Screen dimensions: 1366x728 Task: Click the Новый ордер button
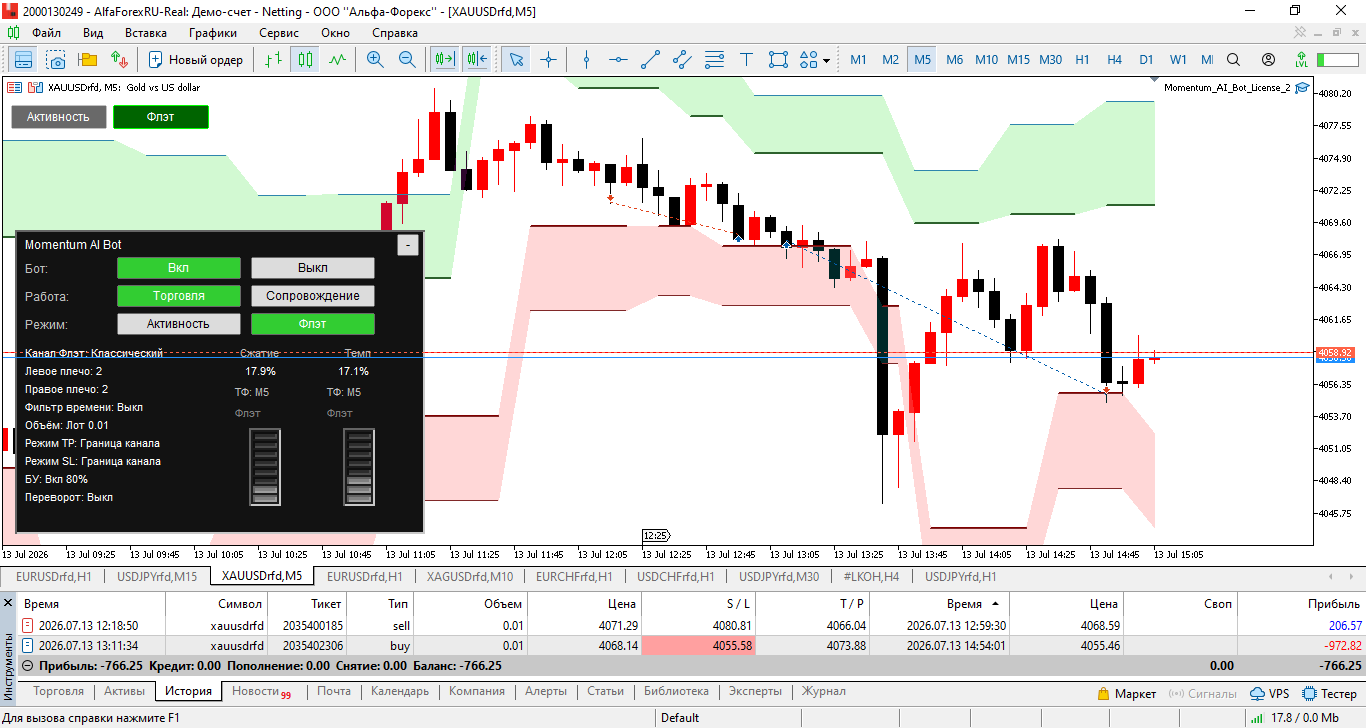[196, 60]
